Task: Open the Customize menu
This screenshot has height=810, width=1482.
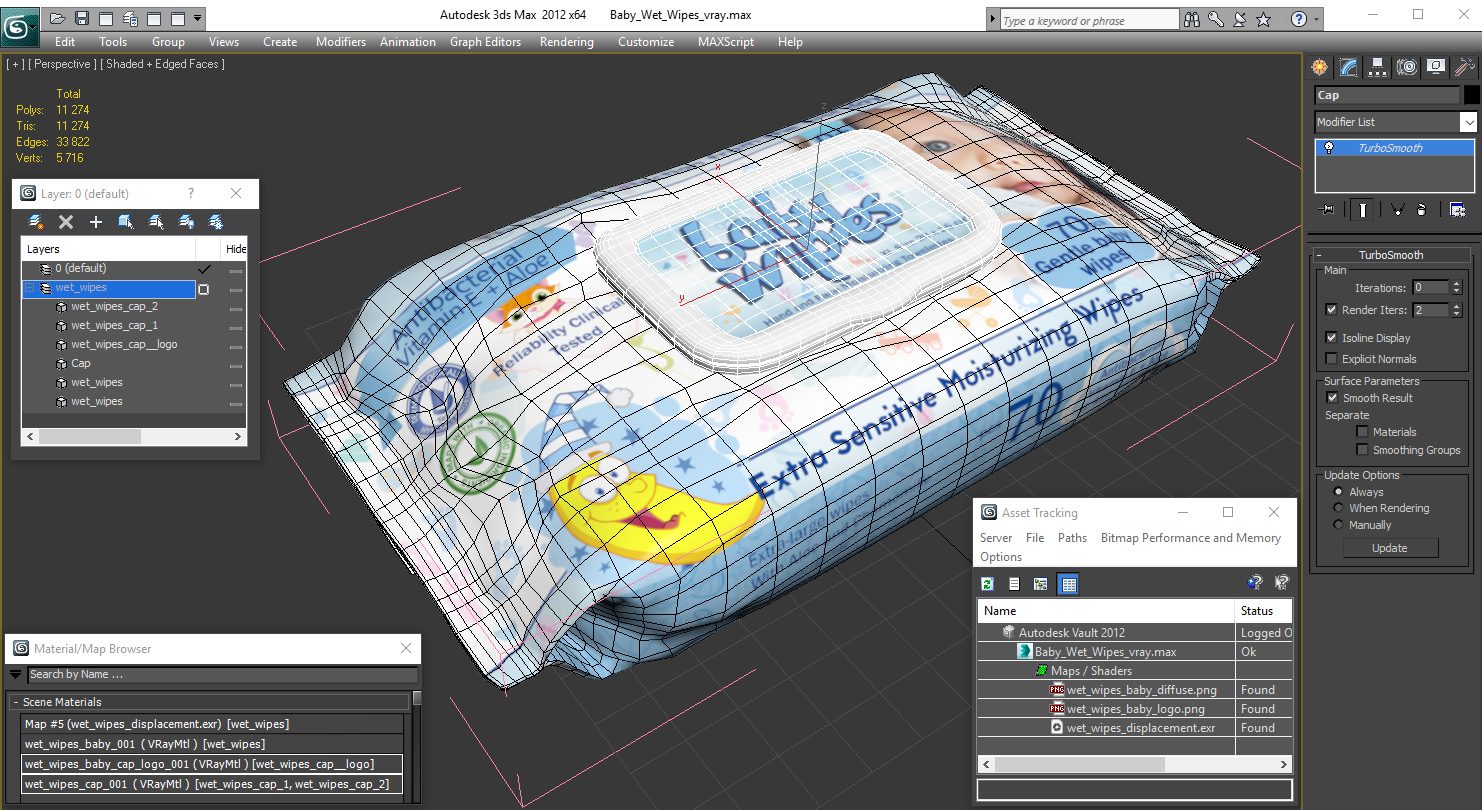Action: [646, 42]
